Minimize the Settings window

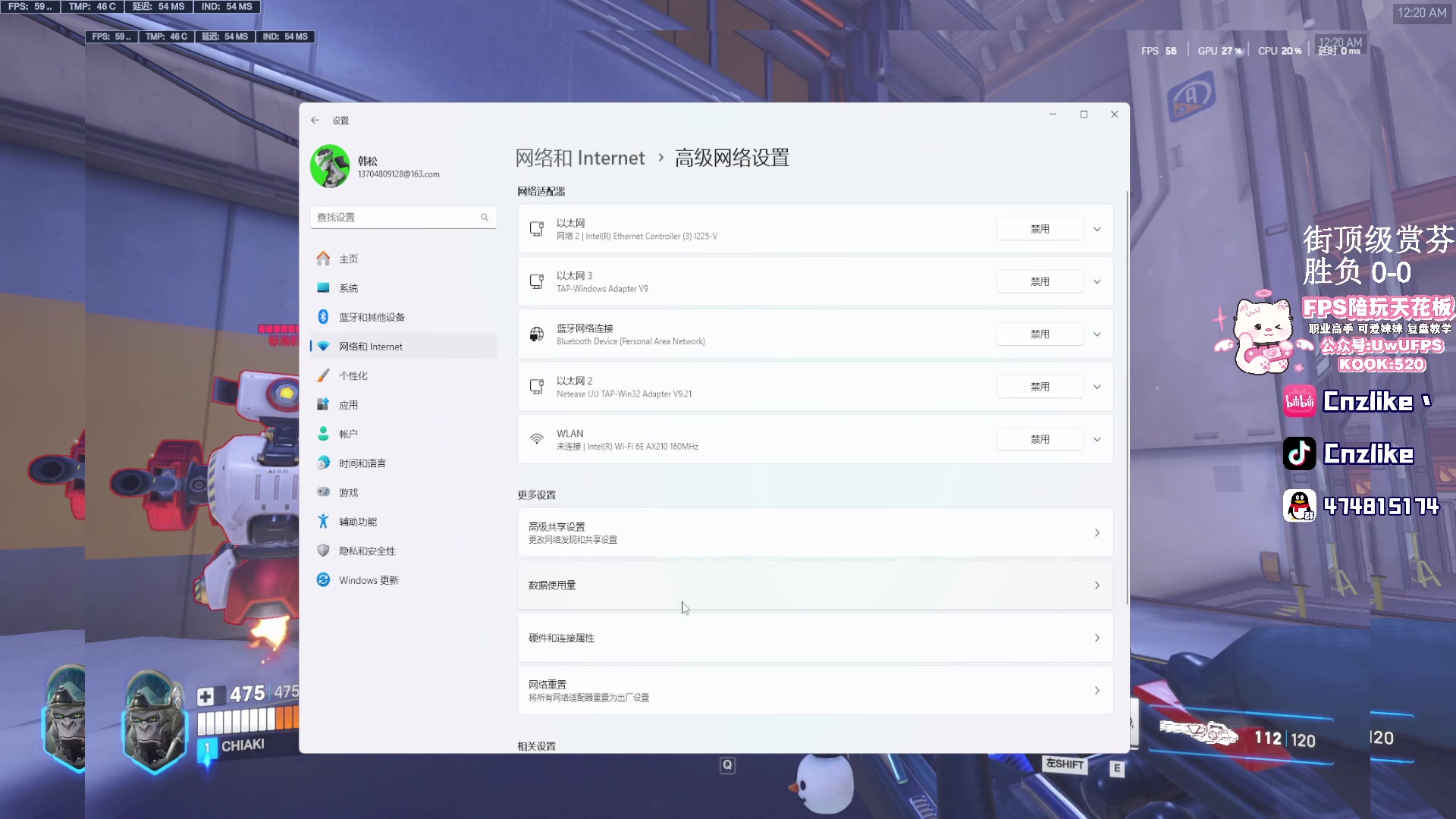coord(1053,115)
